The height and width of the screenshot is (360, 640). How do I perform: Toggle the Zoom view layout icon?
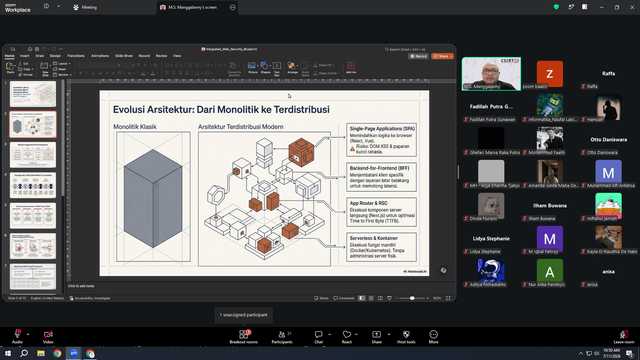pyautogui.click(x=584, y=7)
